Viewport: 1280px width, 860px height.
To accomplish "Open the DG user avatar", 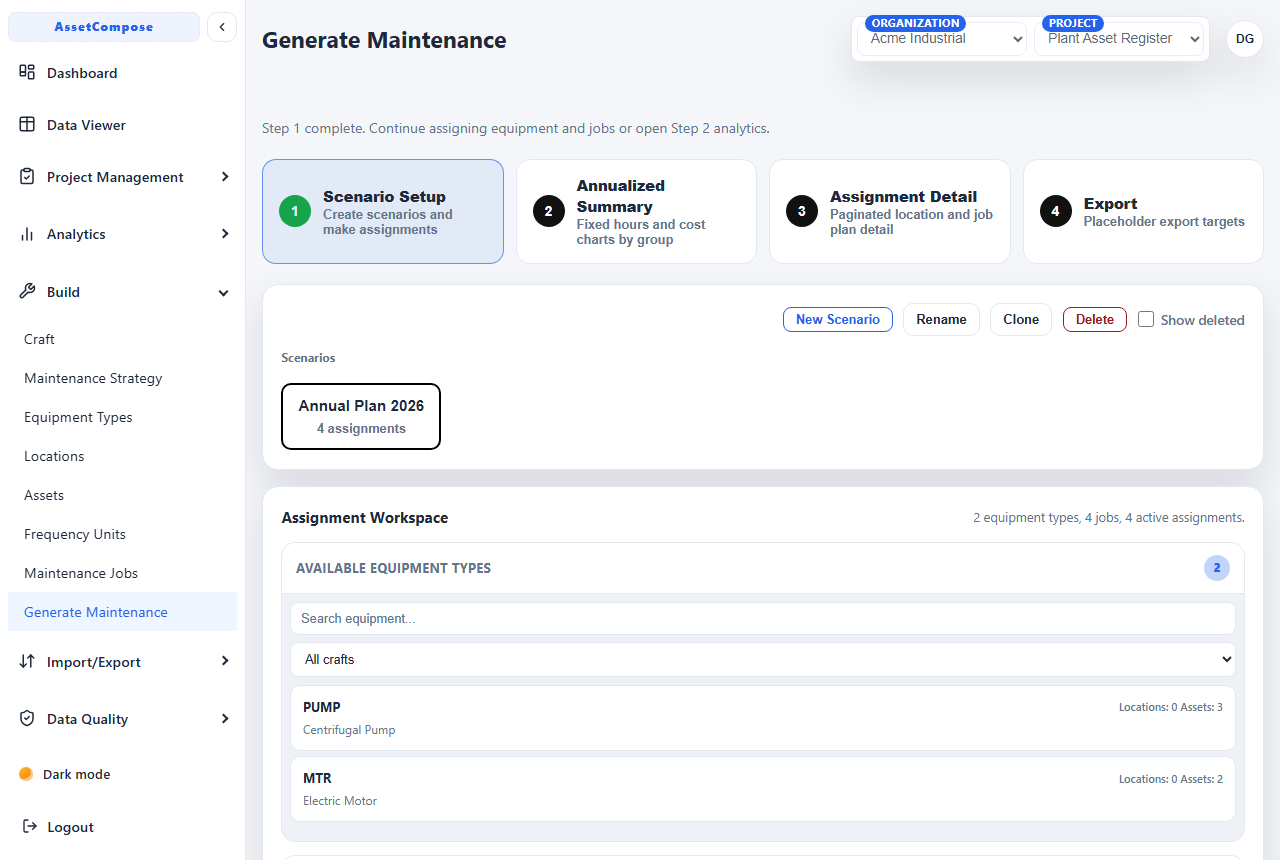I will point(1245,39).
